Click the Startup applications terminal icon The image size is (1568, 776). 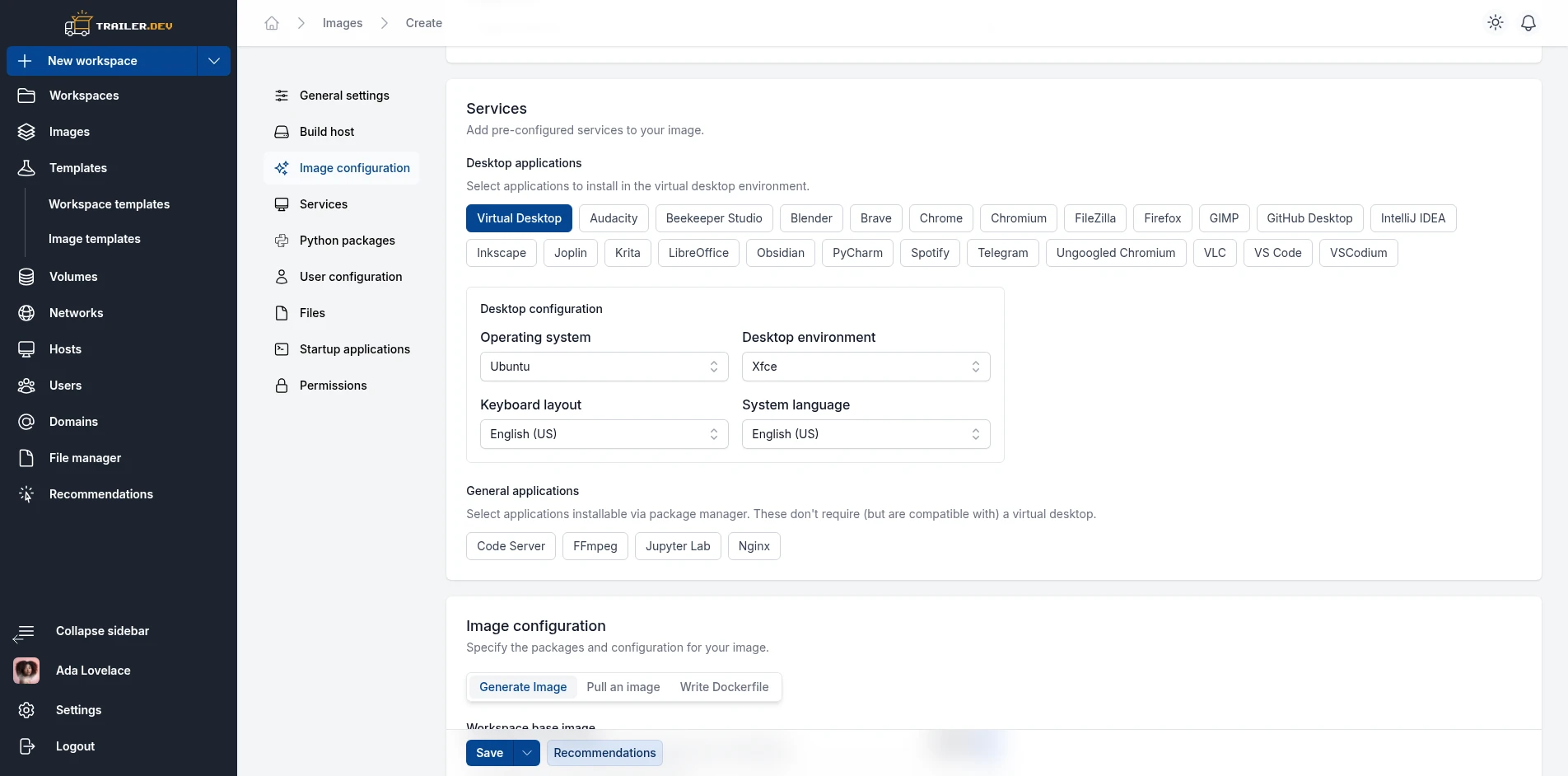(282, 349)
